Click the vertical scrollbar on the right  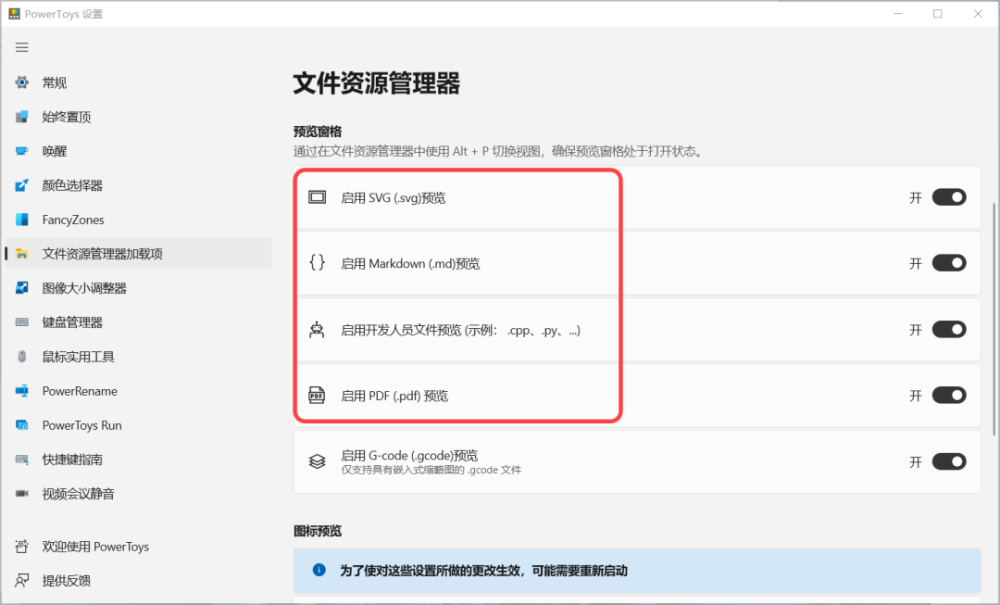tap(994, 319)
